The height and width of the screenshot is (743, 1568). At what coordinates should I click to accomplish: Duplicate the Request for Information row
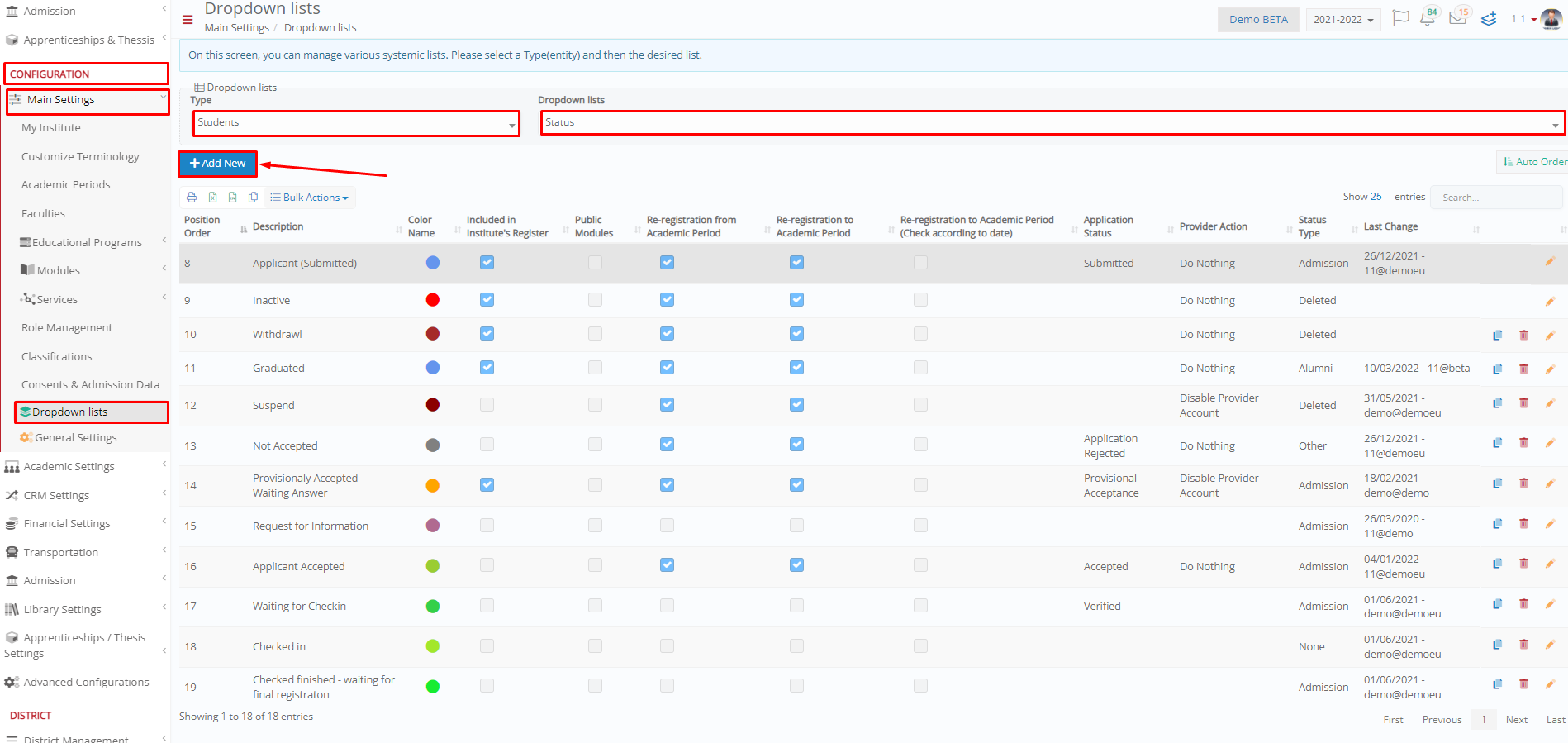click(x=1497, y=524)
